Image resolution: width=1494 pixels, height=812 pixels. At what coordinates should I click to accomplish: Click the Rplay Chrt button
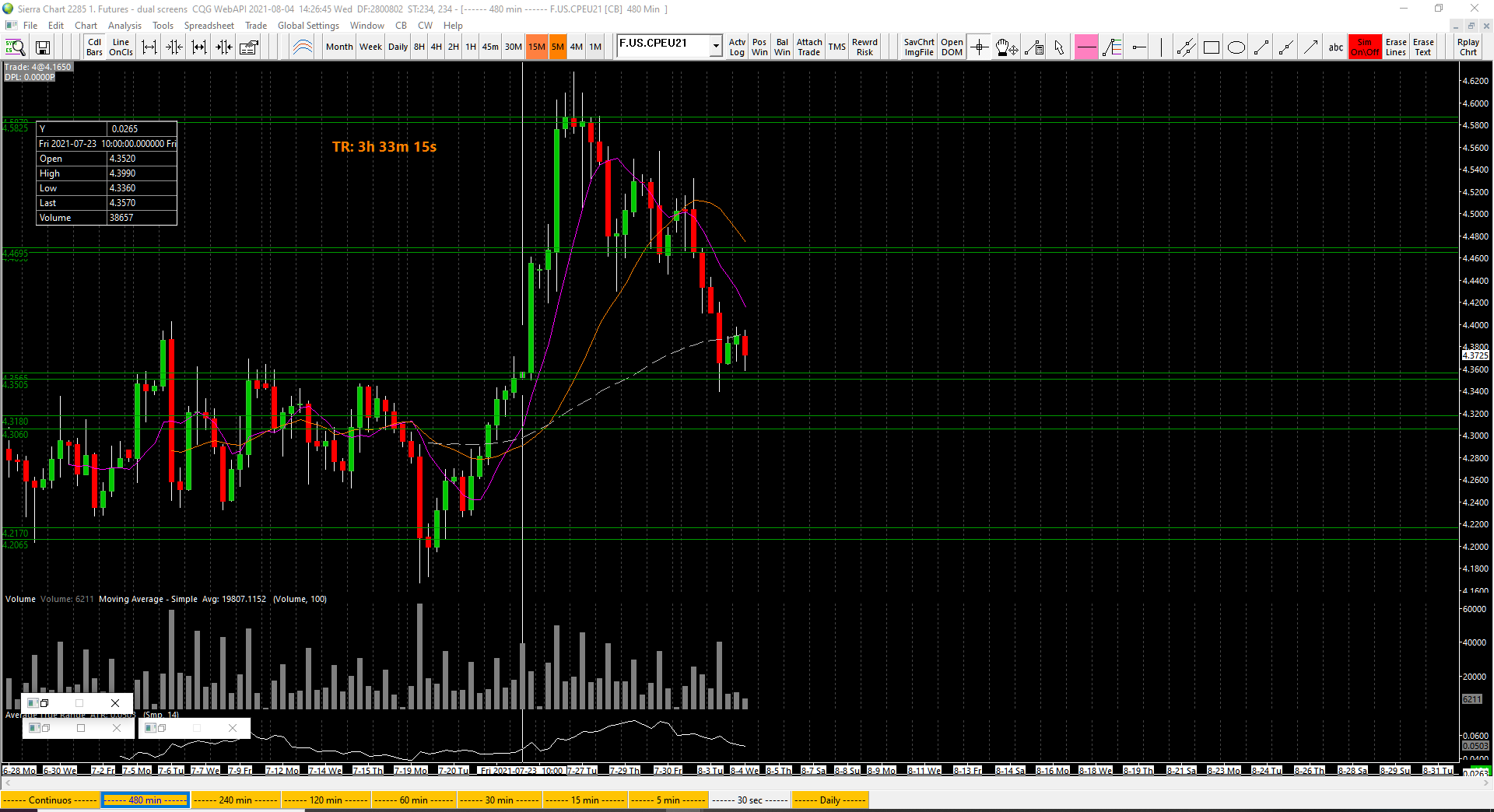[x=1468, y=47]
